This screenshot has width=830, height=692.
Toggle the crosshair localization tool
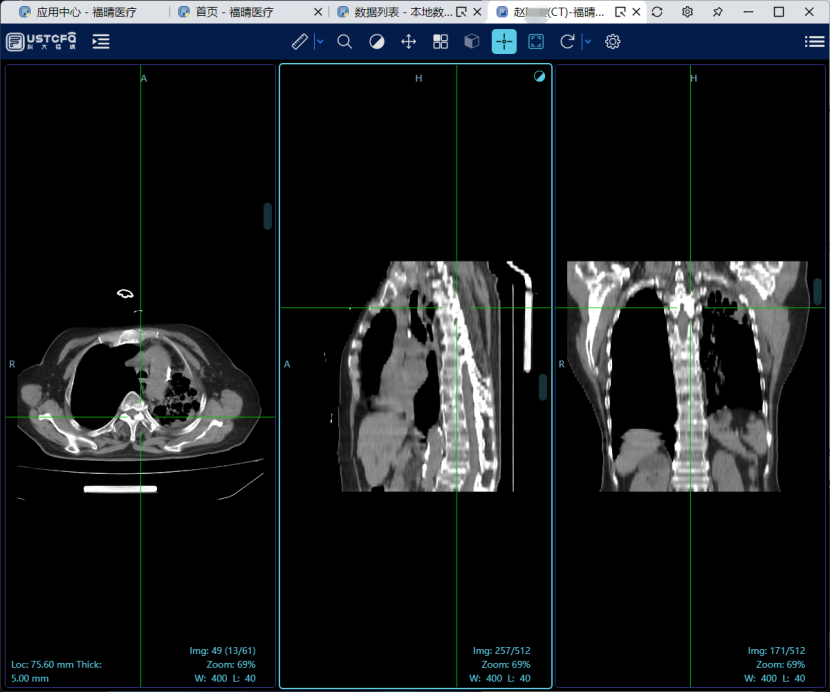[x=504, y=42]
